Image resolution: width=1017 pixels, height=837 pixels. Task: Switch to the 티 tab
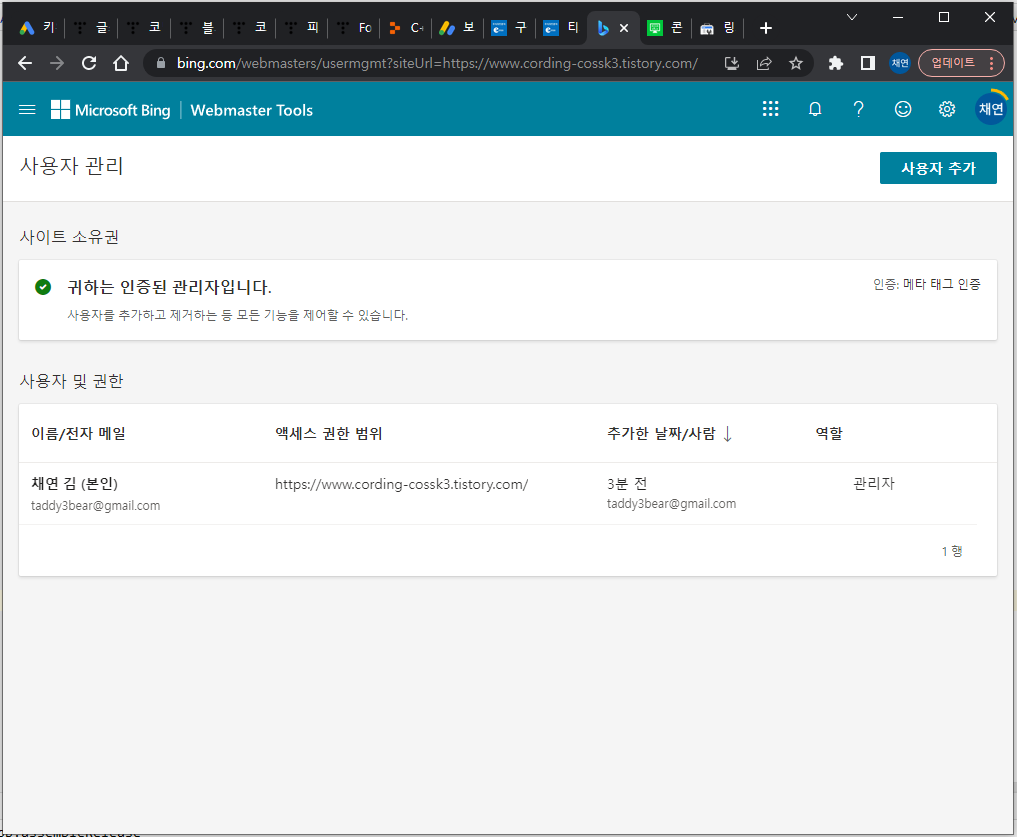562,28
